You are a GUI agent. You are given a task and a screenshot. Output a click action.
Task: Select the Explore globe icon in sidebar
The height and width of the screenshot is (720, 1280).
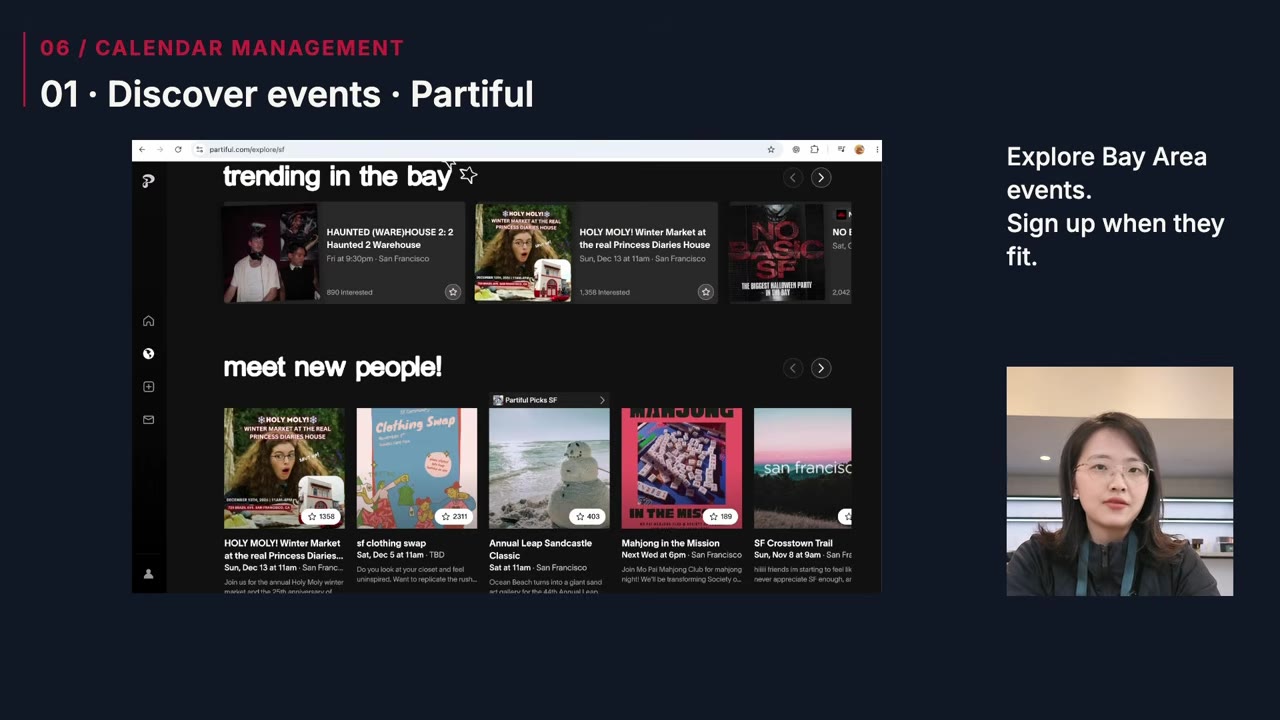pyautogui.click(x=148, y=354)
